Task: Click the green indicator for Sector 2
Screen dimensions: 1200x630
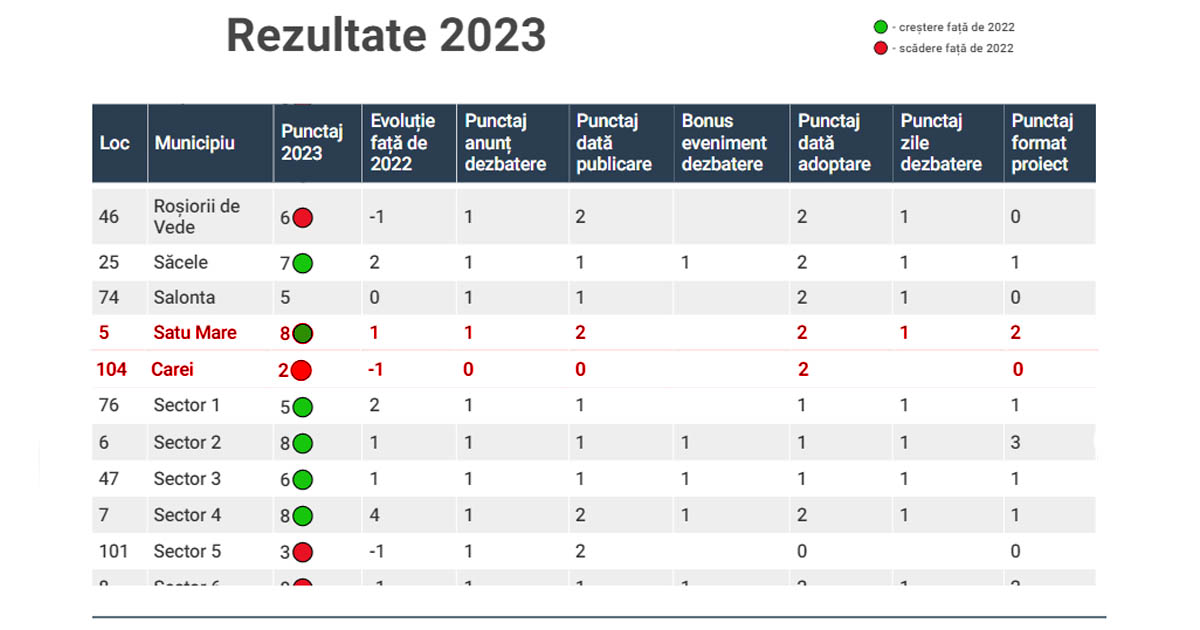Action: [302, 443]
